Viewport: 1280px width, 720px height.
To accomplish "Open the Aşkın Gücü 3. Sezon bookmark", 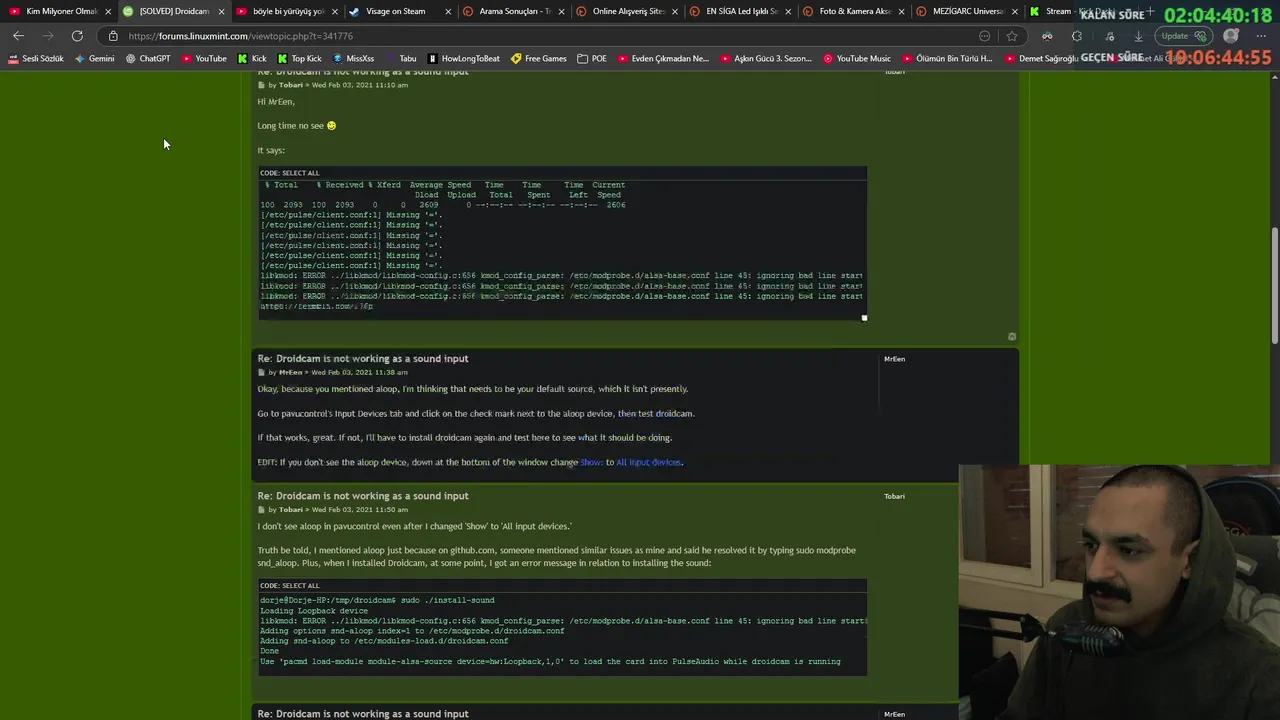I will click(766, 59).
